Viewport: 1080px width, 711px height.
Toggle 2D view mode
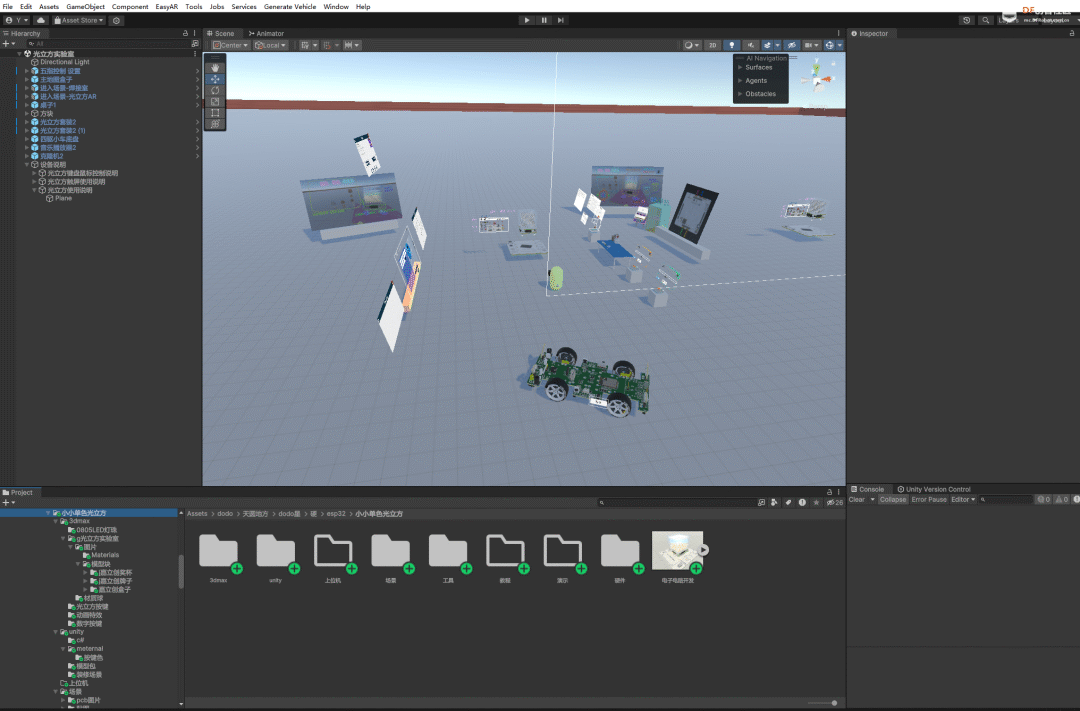712,45
